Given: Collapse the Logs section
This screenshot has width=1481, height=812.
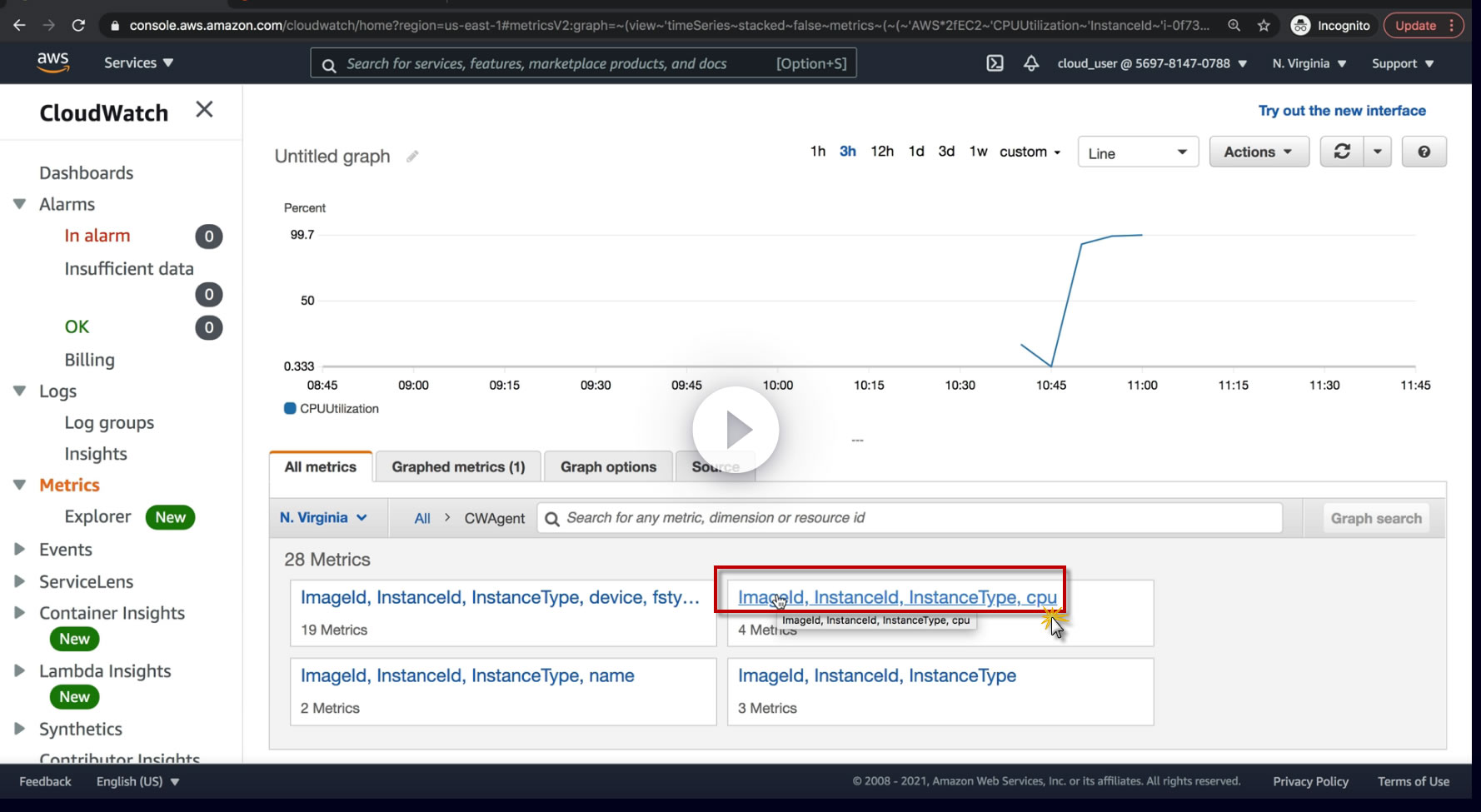Looking at the screenshot, I should (x=20, y=391).
